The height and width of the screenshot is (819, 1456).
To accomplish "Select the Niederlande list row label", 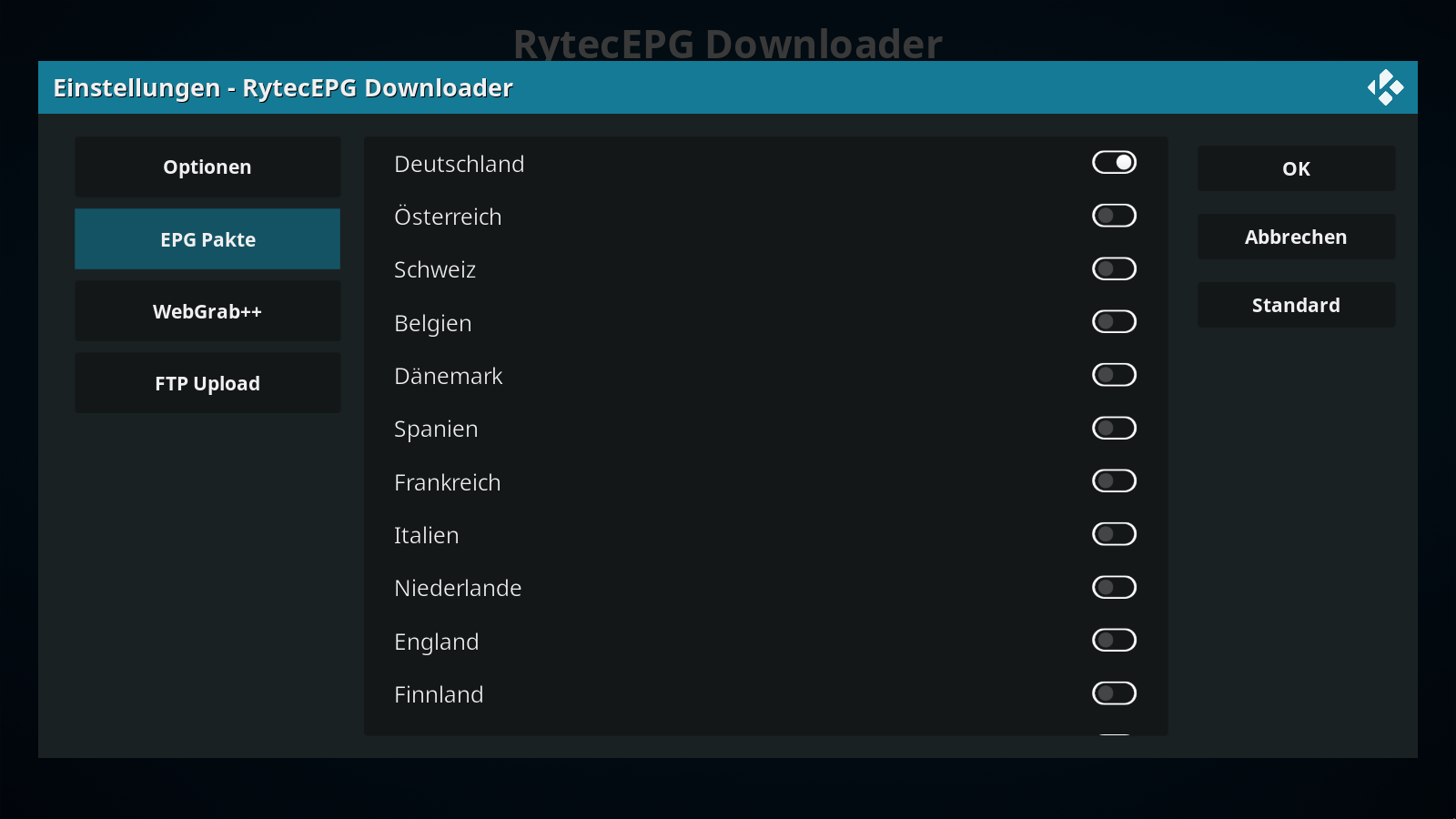I will click(x=458, y=588).
